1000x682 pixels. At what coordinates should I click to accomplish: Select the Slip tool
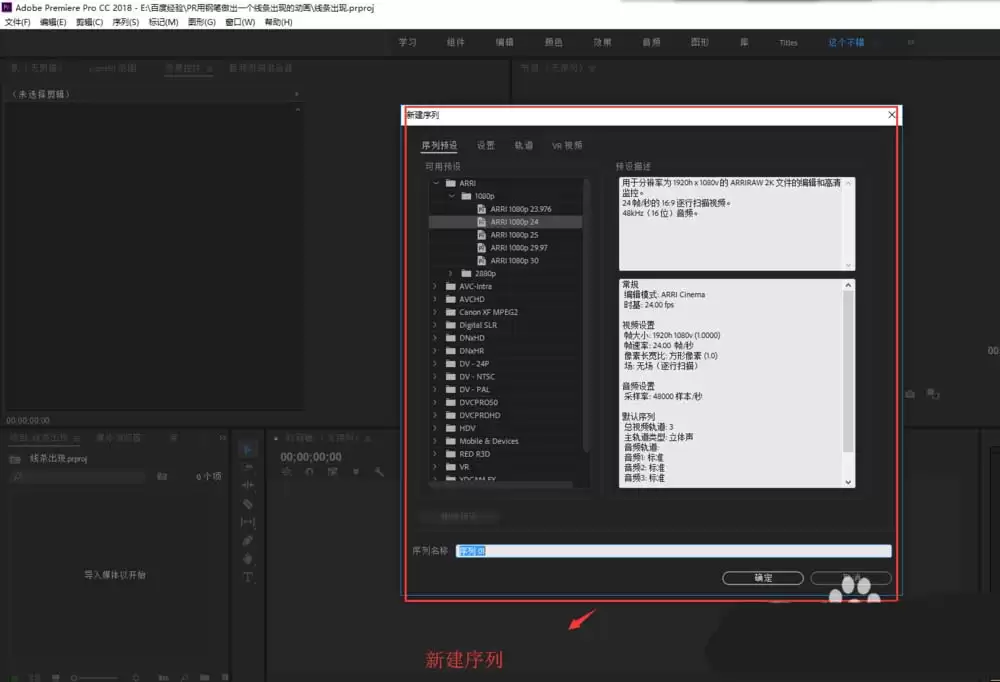coord(248,522)
